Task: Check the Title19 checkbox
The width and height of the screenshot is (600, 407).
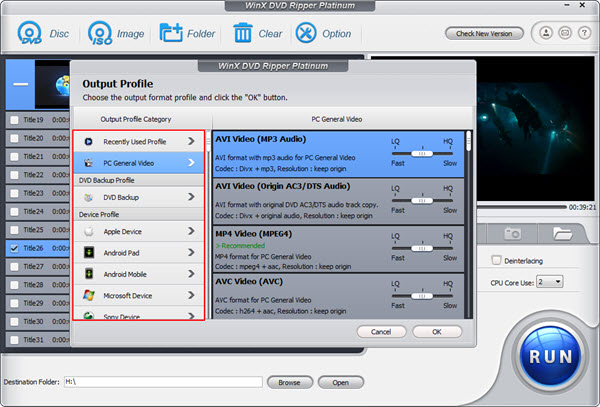Action: tap(14, 120)
